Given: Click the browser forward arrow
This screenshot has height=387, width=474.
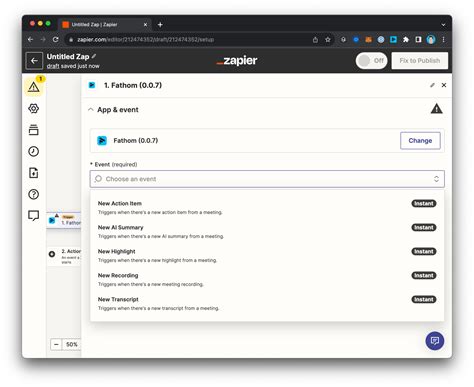Looking at the screenshot, I should pos(43,39).
